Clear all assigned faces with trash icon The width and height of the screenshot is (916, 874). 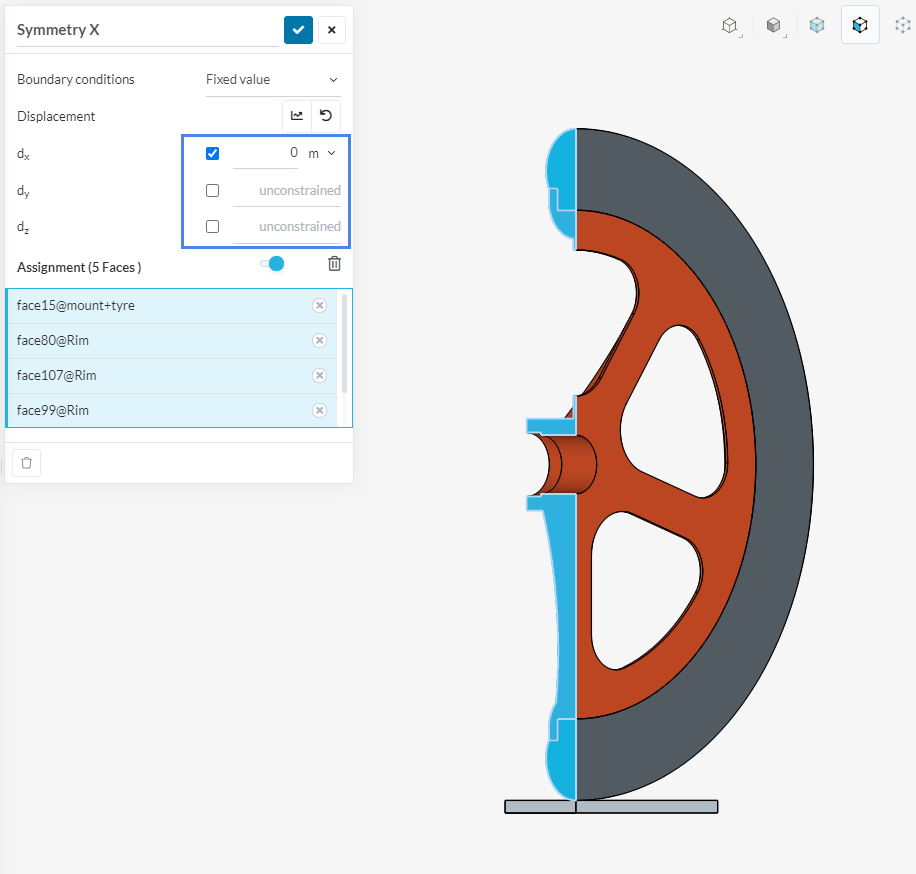[x=334, y=263]
